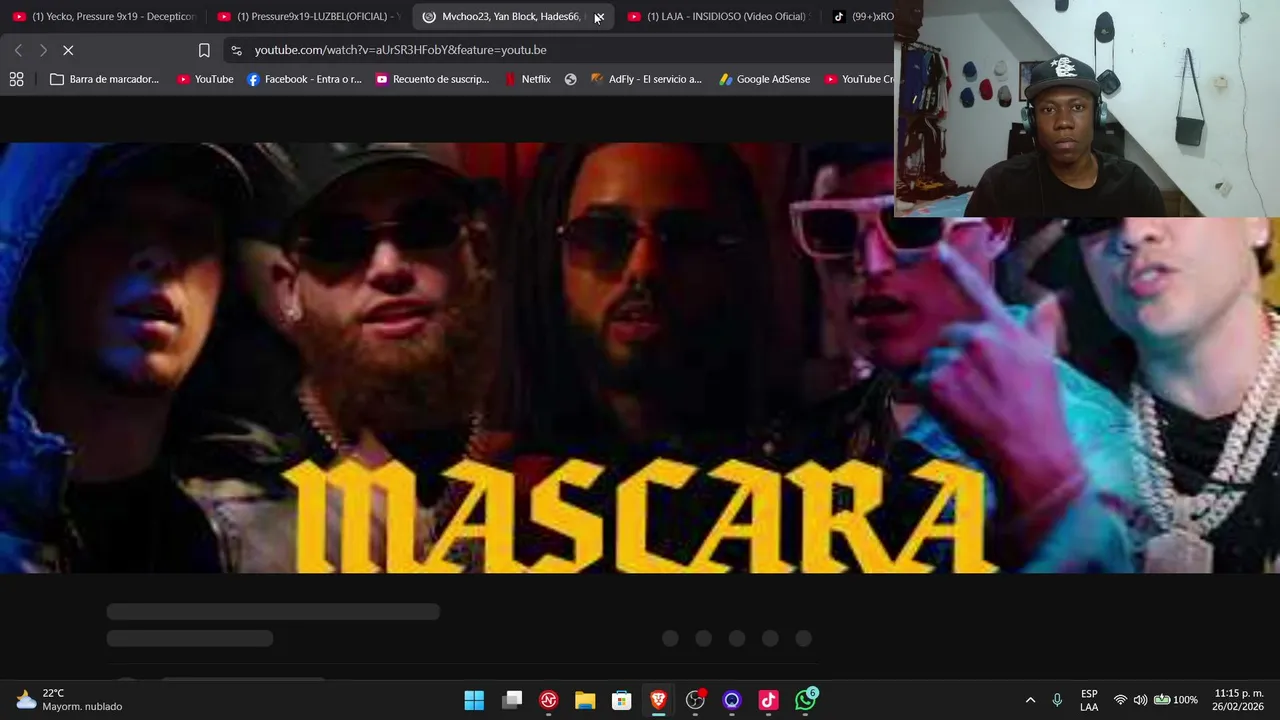This screenshot has width=1280, height=720.
Task: Open TikTok app from the taskbar
Action: pyautogui.click(x=768, y=700)
